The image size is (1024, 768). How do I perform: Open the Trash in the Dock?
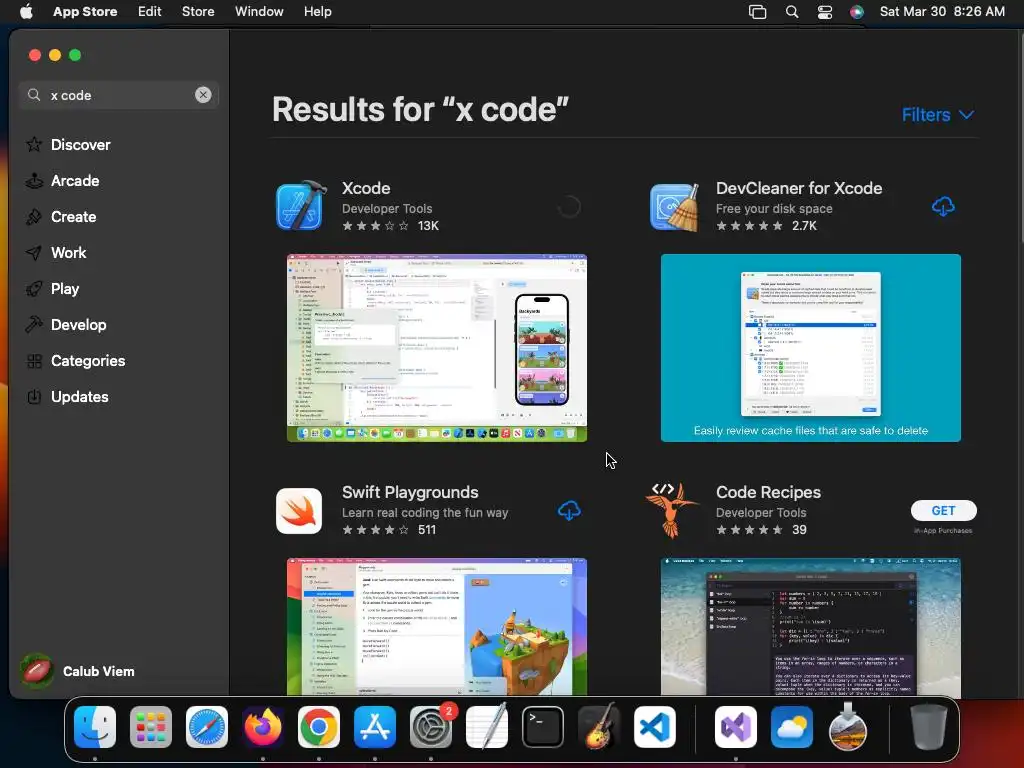(x=929, y=726)
